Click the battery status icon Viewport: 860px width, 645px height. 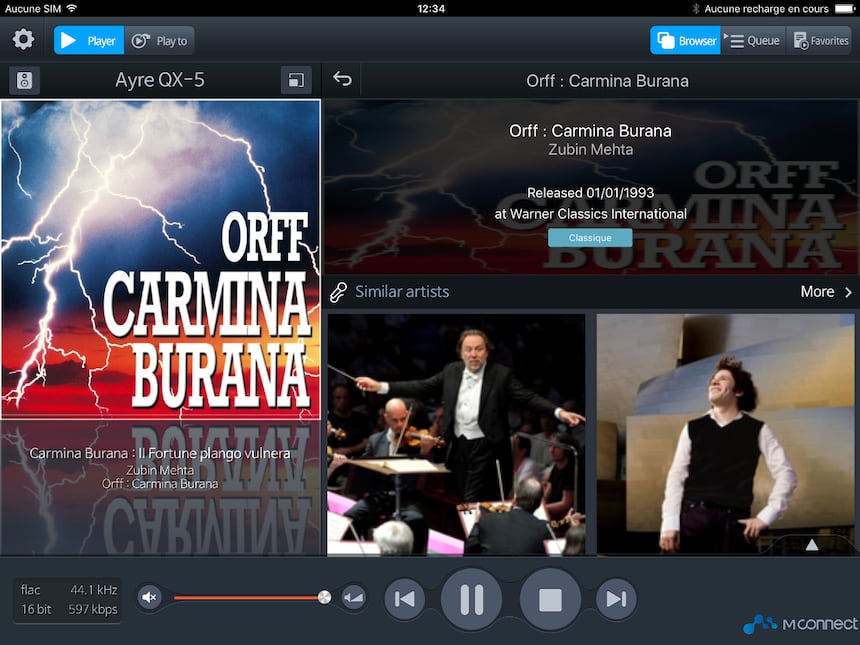[x=845, y=8]
